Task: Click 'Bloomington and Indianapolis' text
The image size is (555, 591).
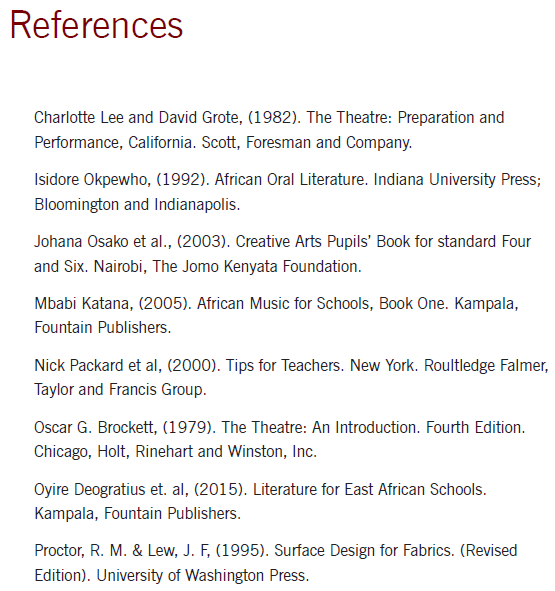Action: click(136, 205)
